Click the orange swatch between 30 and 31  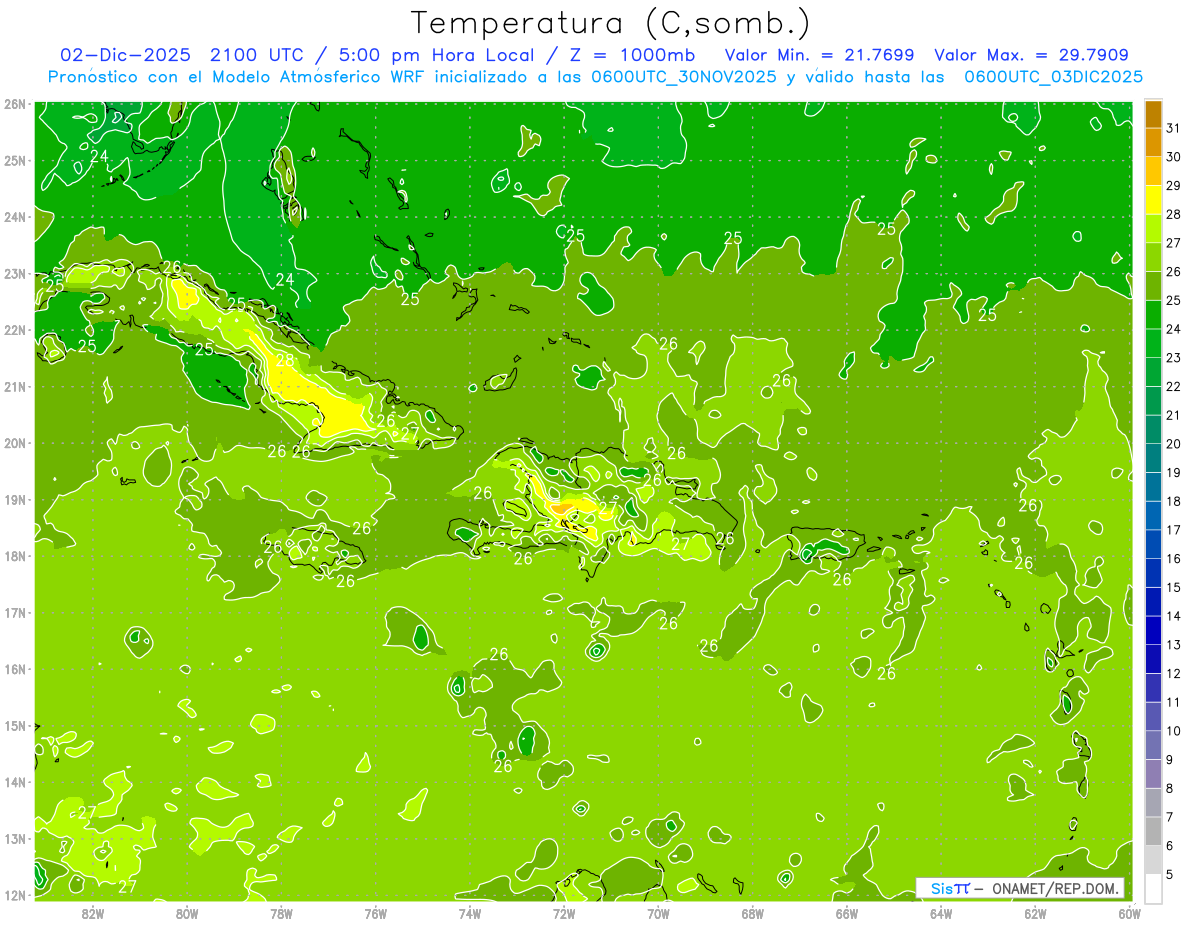tap(1153, 143)
